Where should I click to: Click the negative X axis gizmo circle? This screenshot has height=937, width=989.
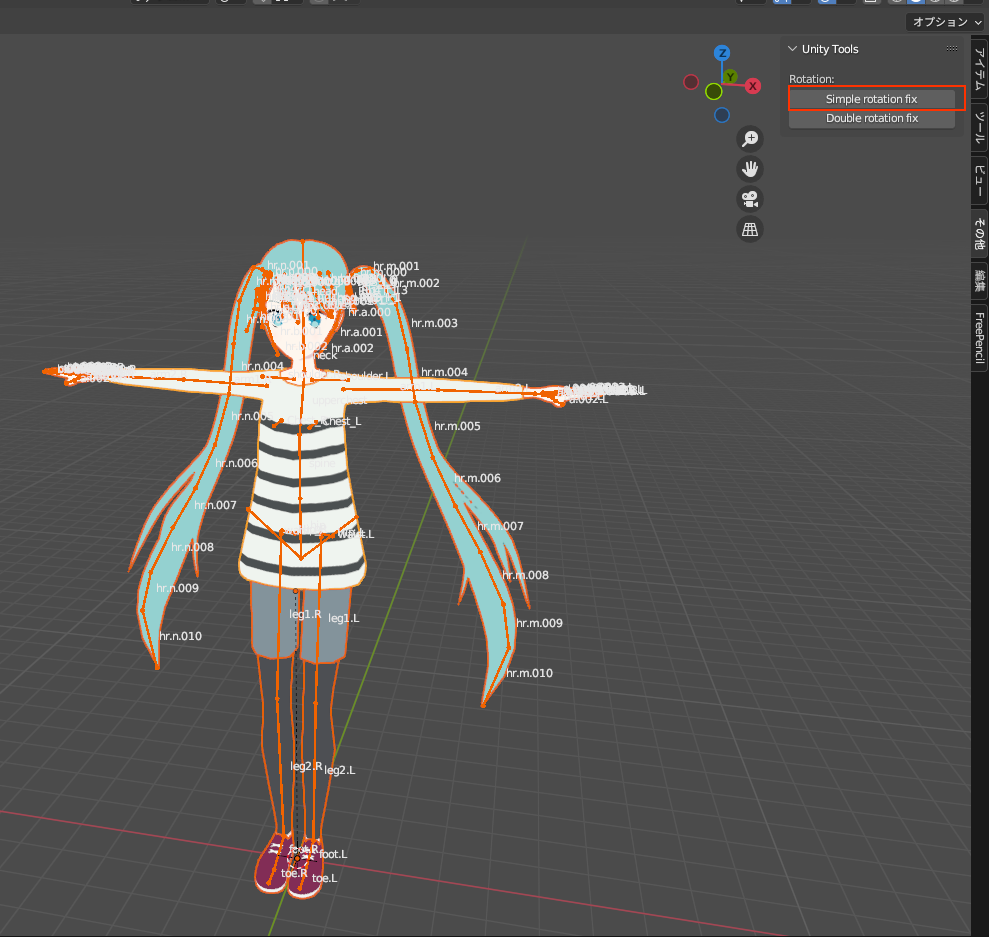[691, 82]
